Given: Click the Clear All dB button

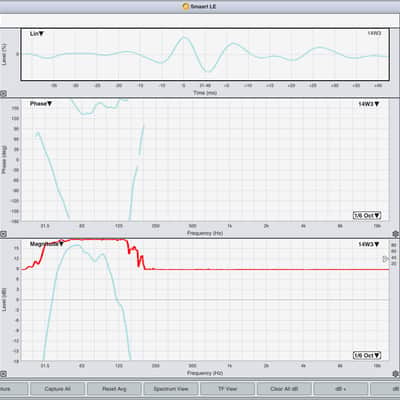Looking at the screenshot, I should [284, 389].
